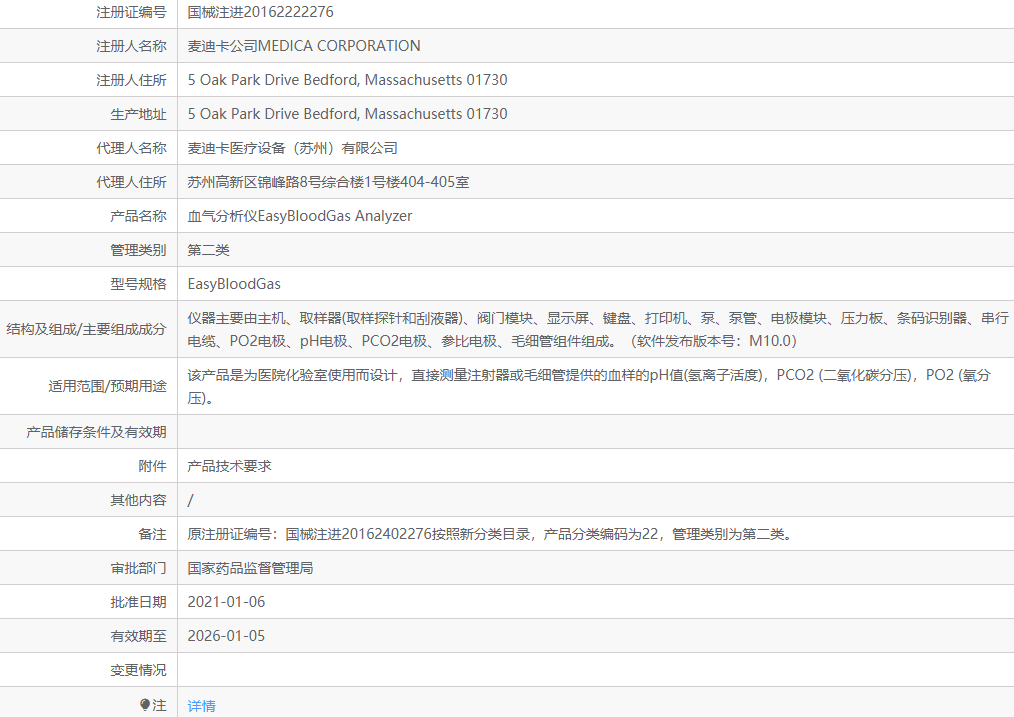
Task: Click the 其他内容 label
Action: pos(138,500)
